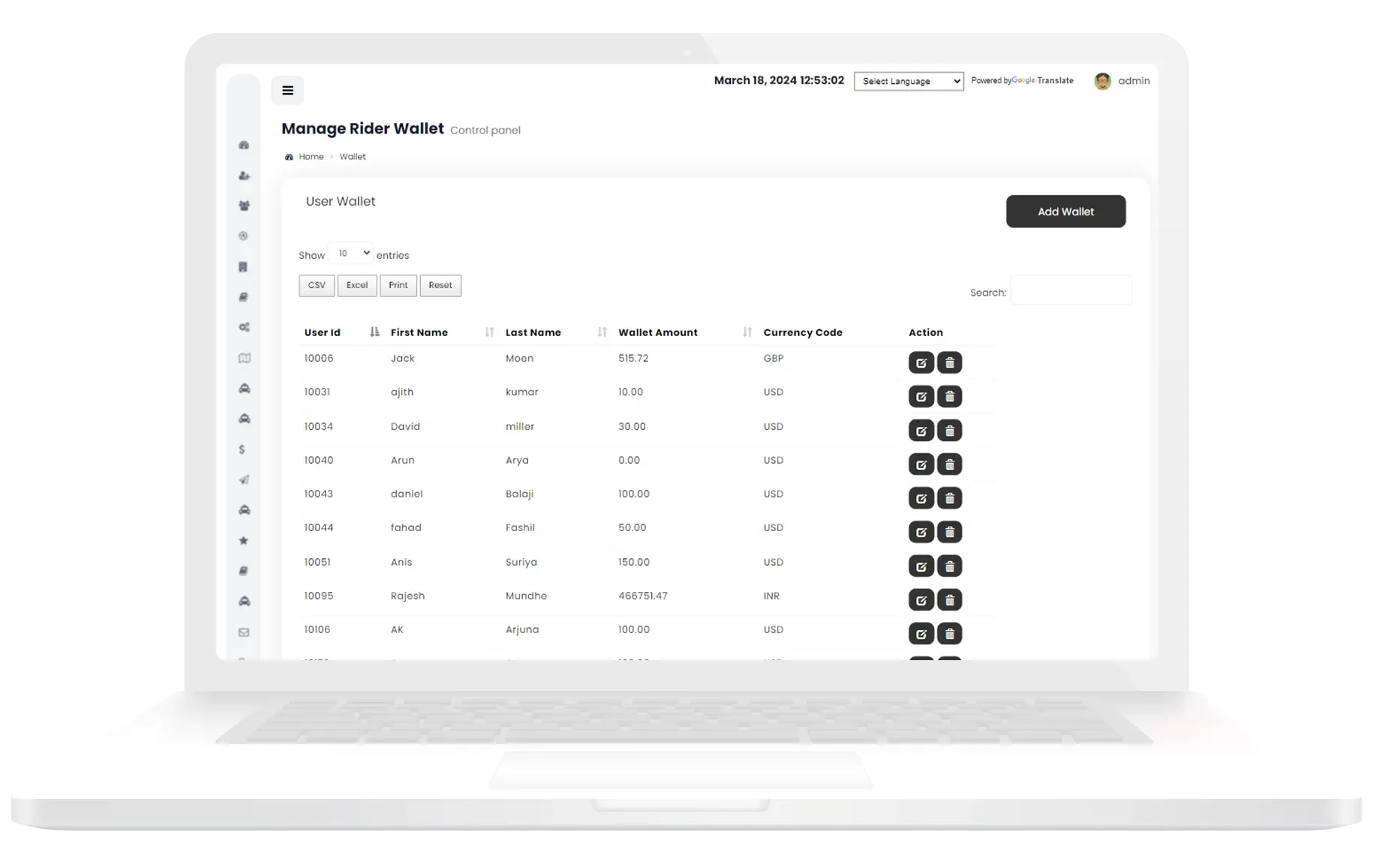
Task: Edit wallet for user 10051 Anis
Action: point(921,566)
